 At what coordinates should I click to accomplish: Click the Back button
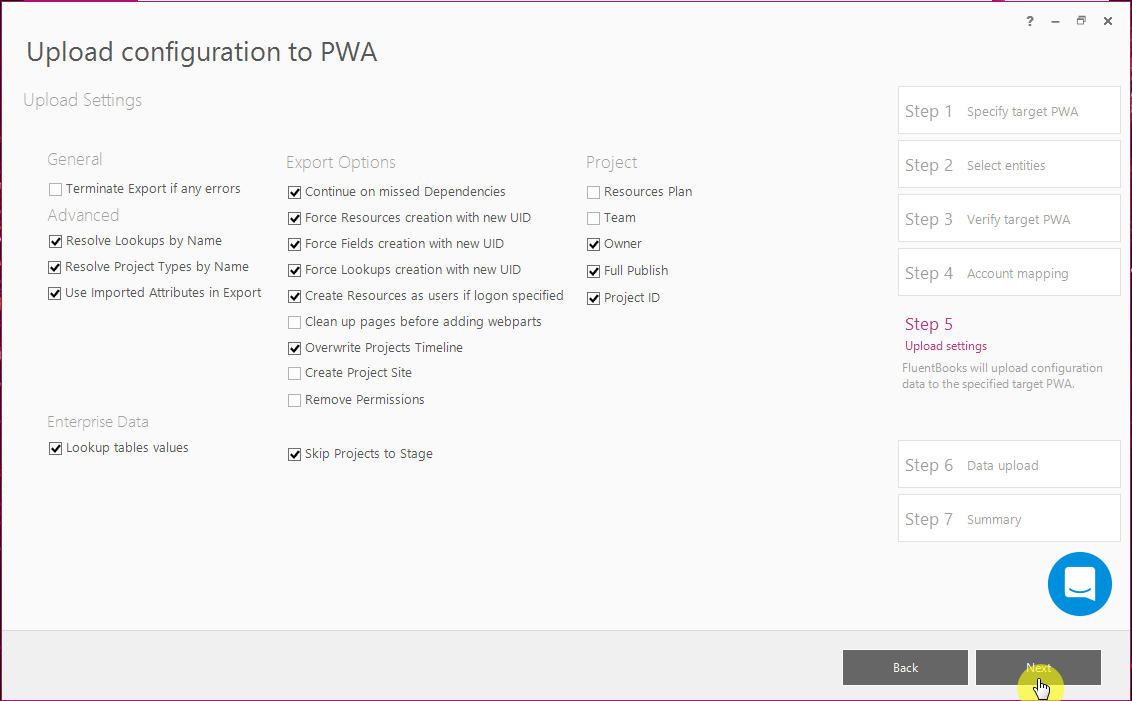tap(905, 667)
